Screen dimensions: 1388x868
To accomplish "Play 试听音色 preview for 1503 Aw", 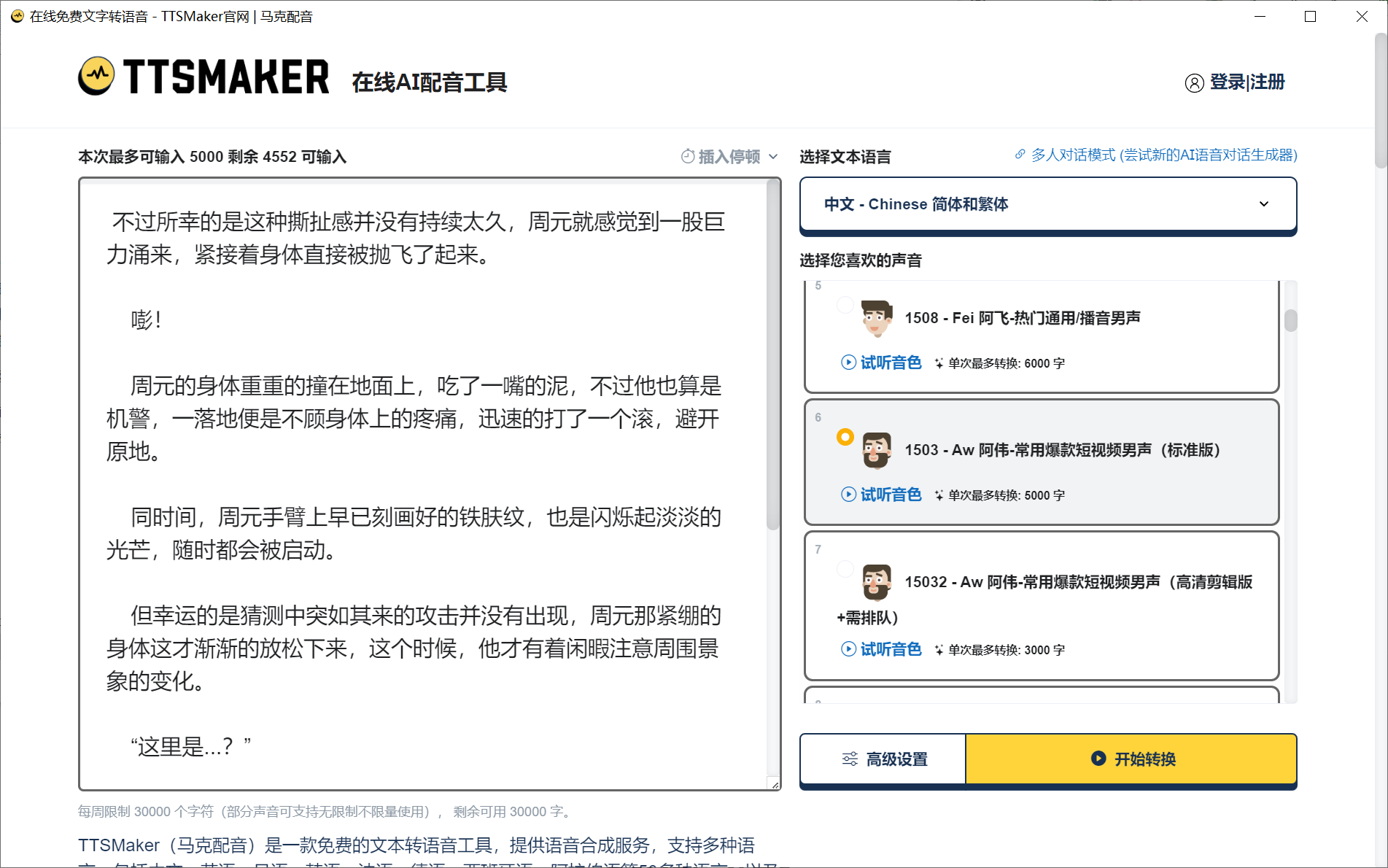I will point(881,495).
